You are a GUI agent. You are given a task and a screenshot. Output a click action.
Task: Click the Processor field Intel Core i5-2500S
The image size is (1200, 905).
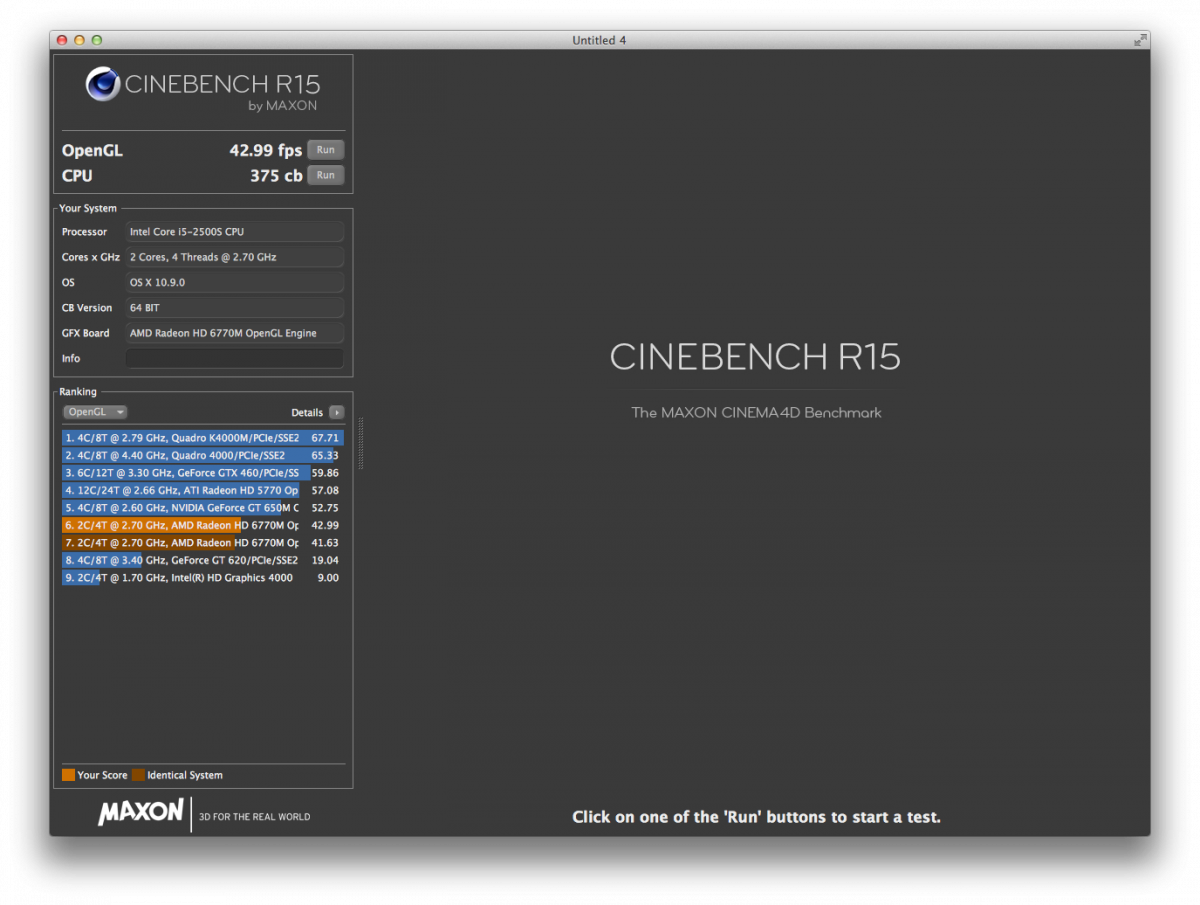coord(234,232)
